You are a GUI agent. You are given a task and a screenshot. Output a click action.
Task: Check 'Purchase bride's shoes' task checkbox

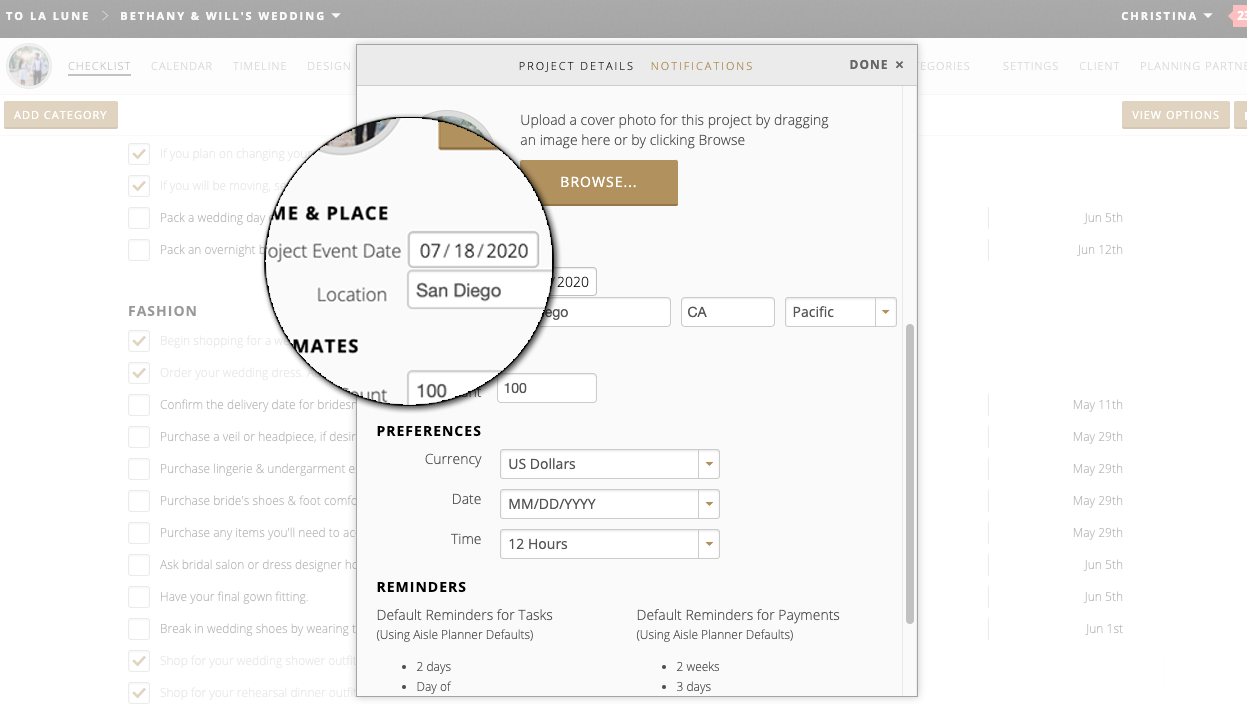139,501
